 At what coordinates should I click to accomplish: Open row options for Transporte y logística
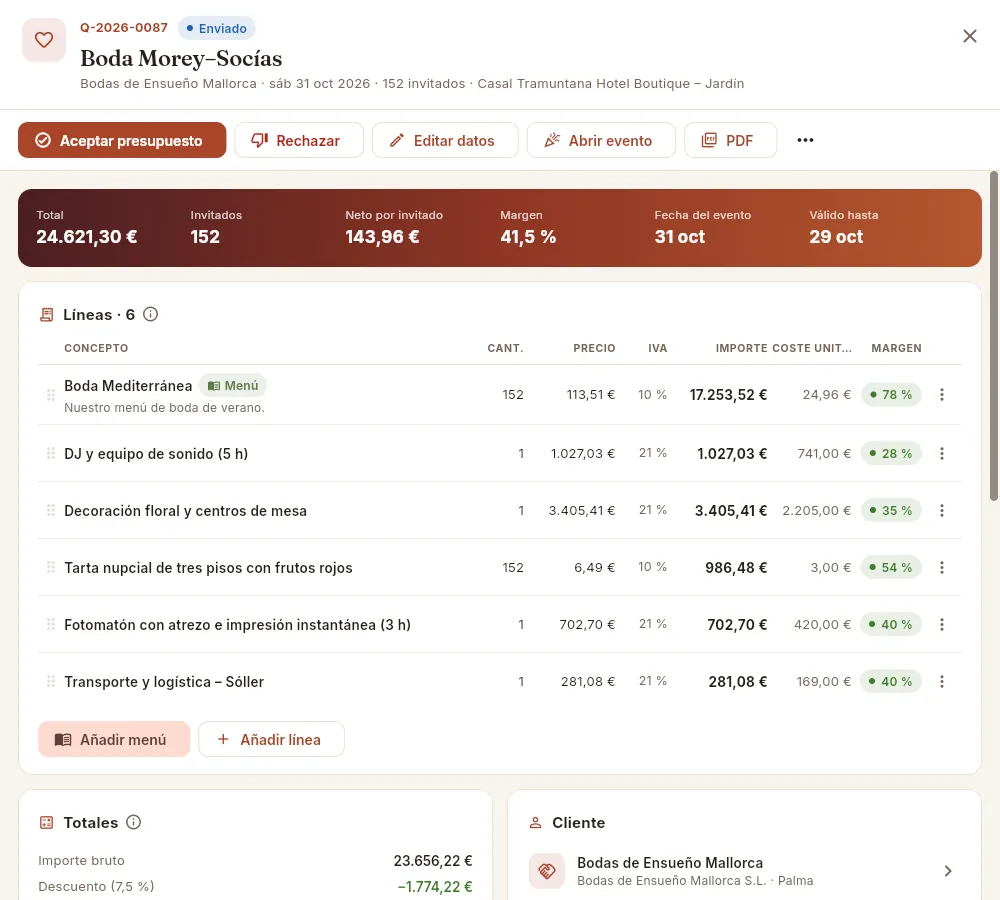pyautogui.click(x=941, y=682)
